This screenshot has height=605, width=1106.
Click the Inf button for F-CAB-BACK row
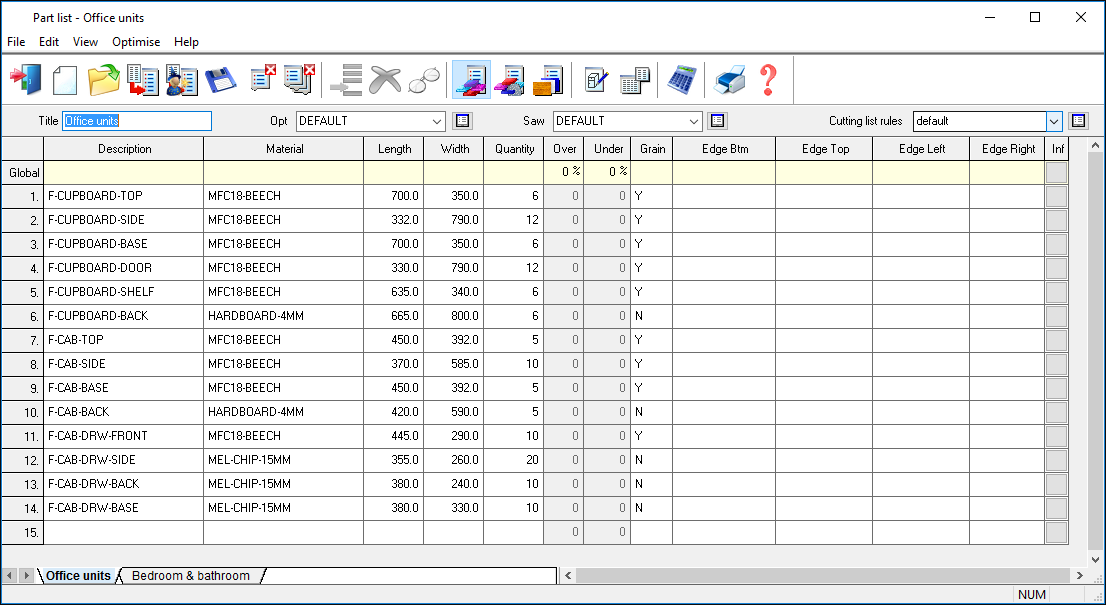point(1056,412)
